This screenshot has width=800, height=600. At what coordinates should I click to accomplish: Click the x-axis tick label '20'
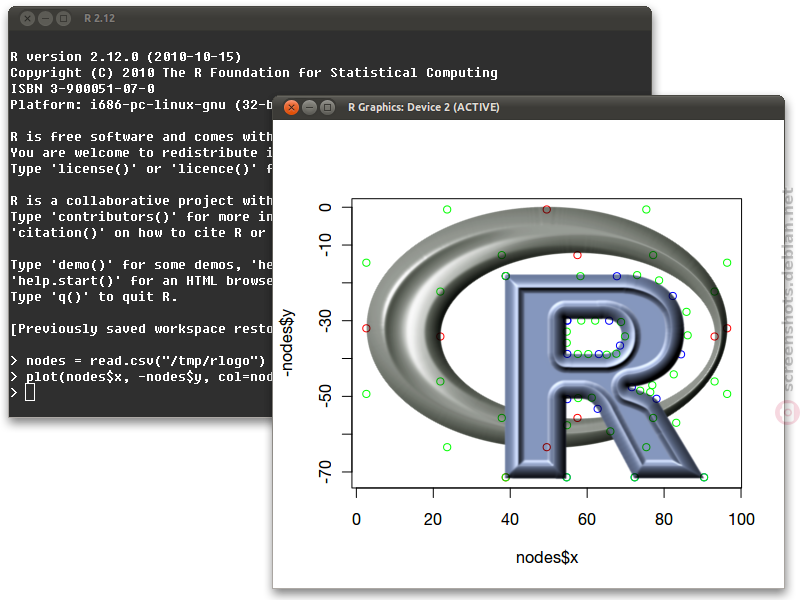click(433, 519)
